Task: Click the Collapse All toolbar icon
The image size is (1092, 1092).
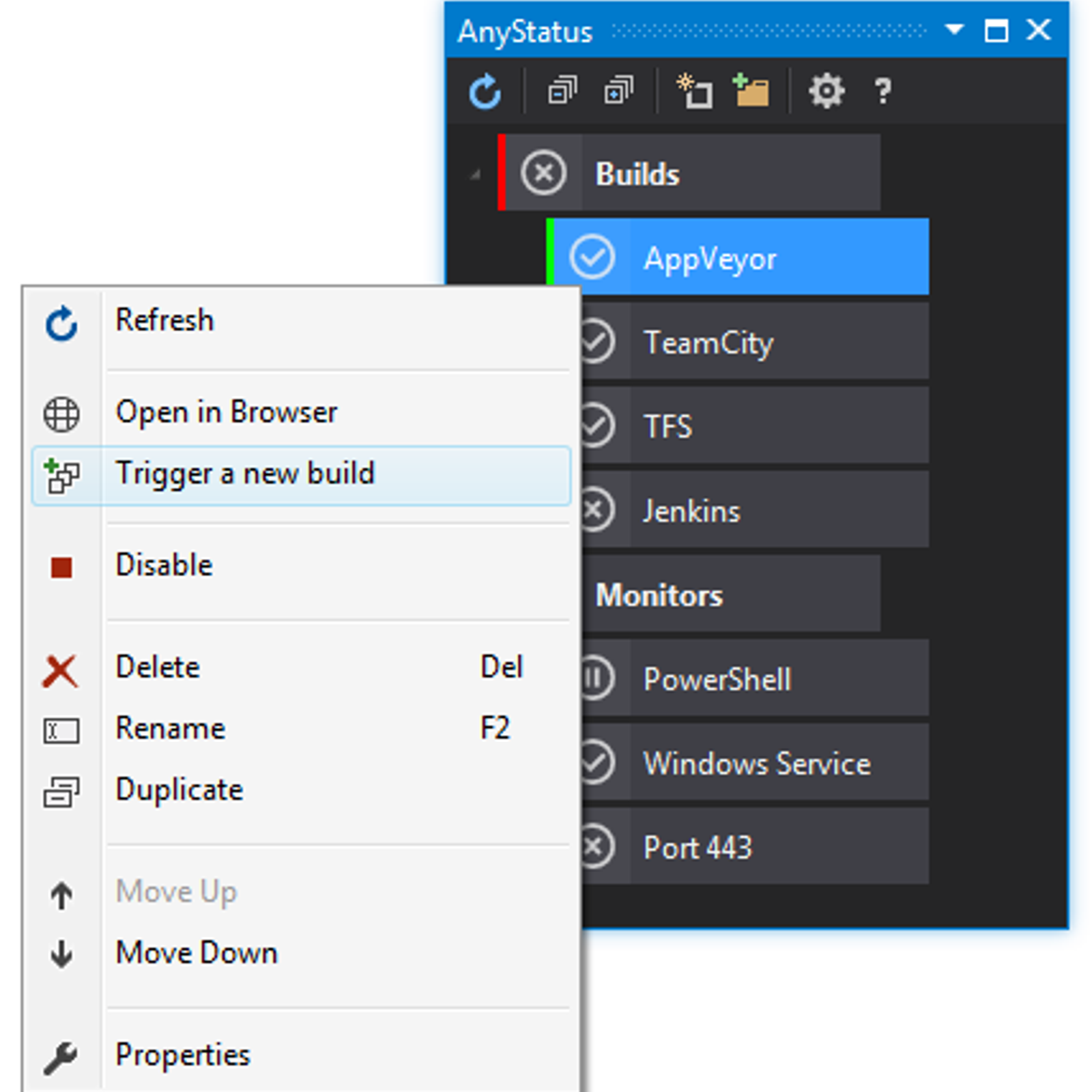Action: click(562, 91)
